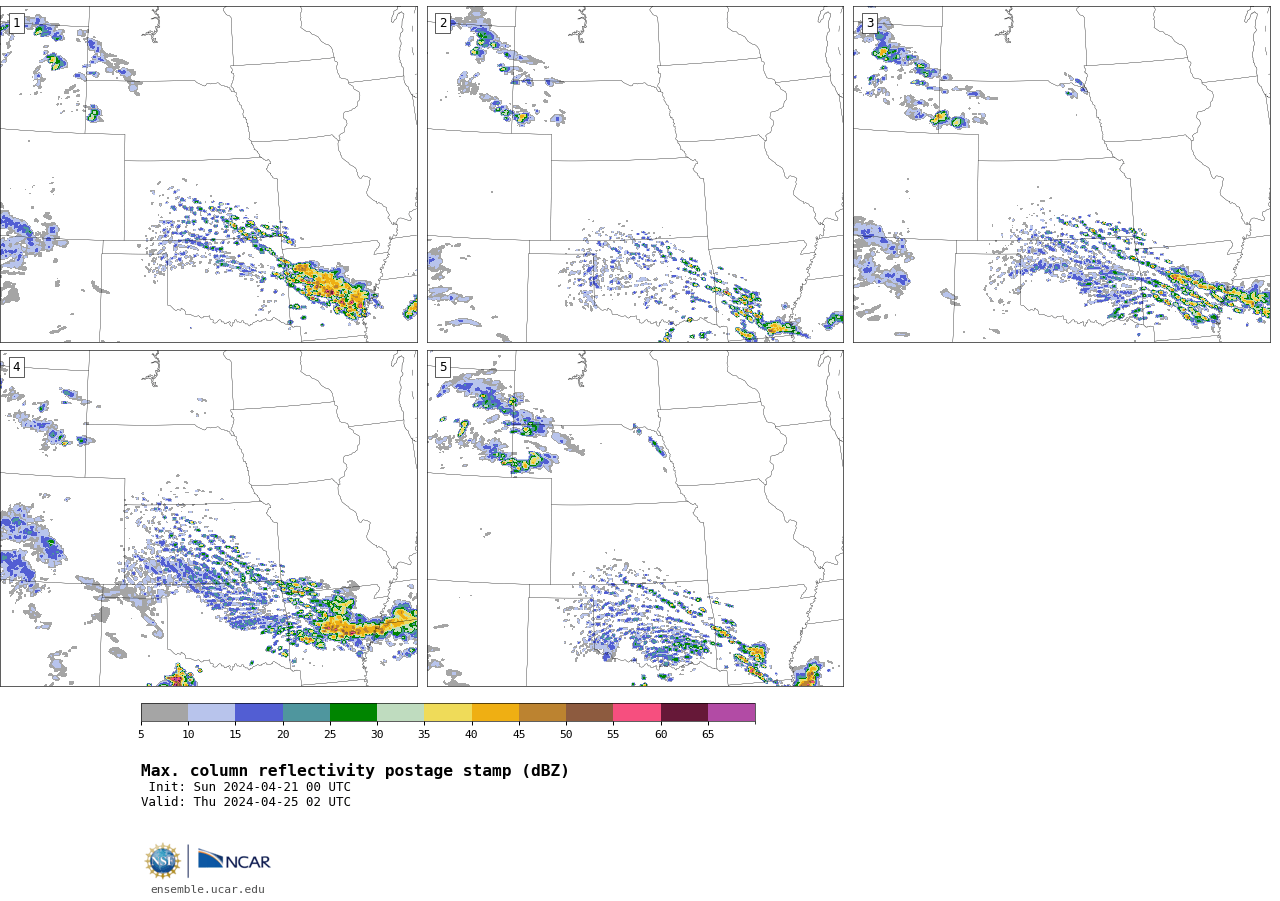Click the dark green 25-30 dBZ swatch

[353, 712]
